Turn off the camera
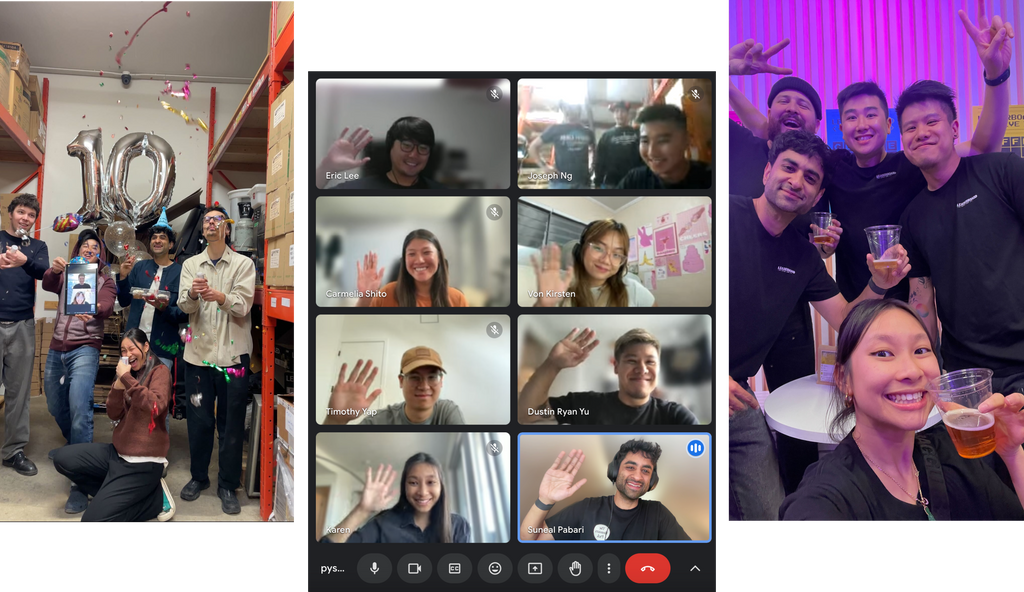This screenshot has height=592, width=1024. (414, 568)
